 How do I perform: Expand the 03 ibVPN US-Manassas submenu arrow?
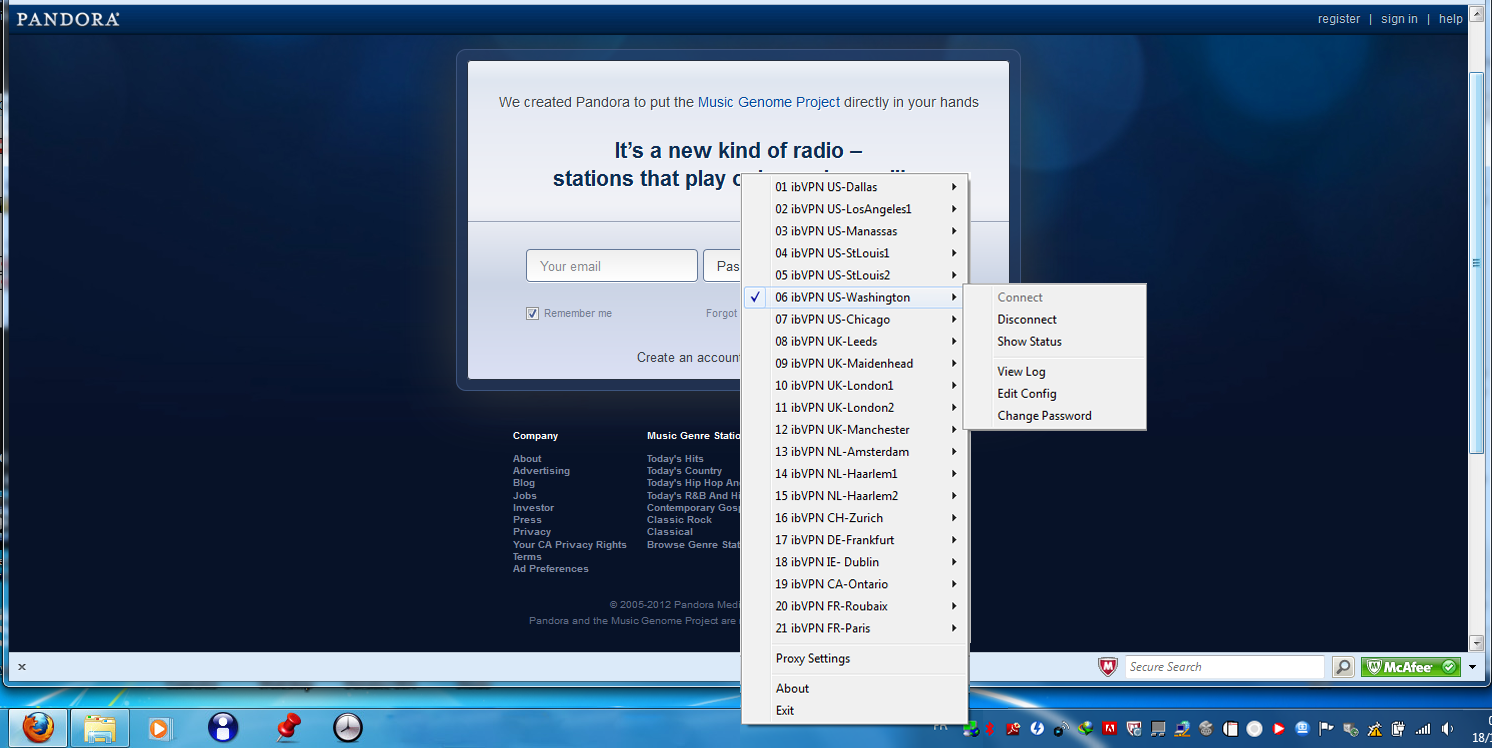[x=954, y=231]
